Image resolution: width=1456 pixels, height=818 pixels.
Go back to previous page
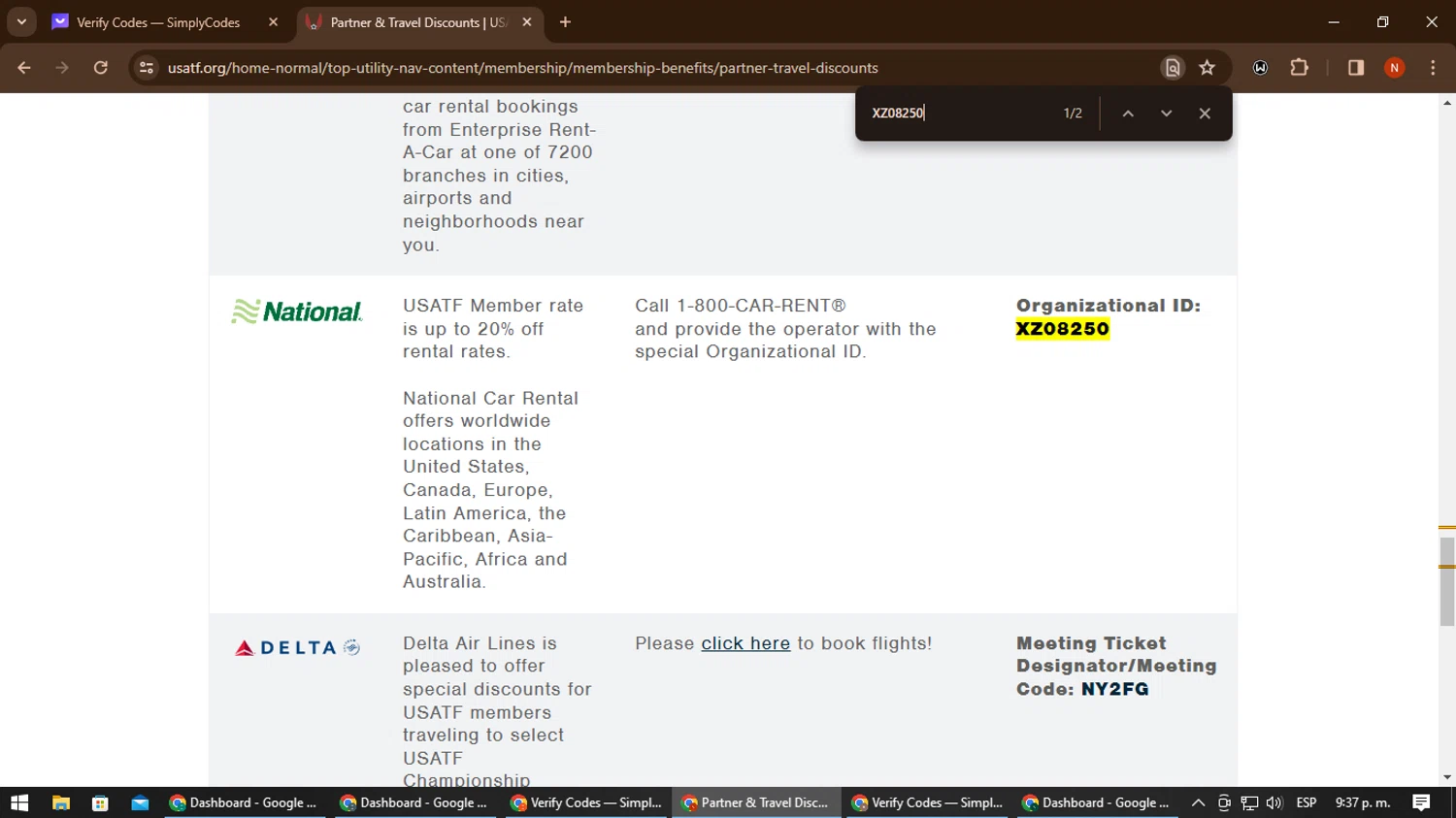pos(24,68)
